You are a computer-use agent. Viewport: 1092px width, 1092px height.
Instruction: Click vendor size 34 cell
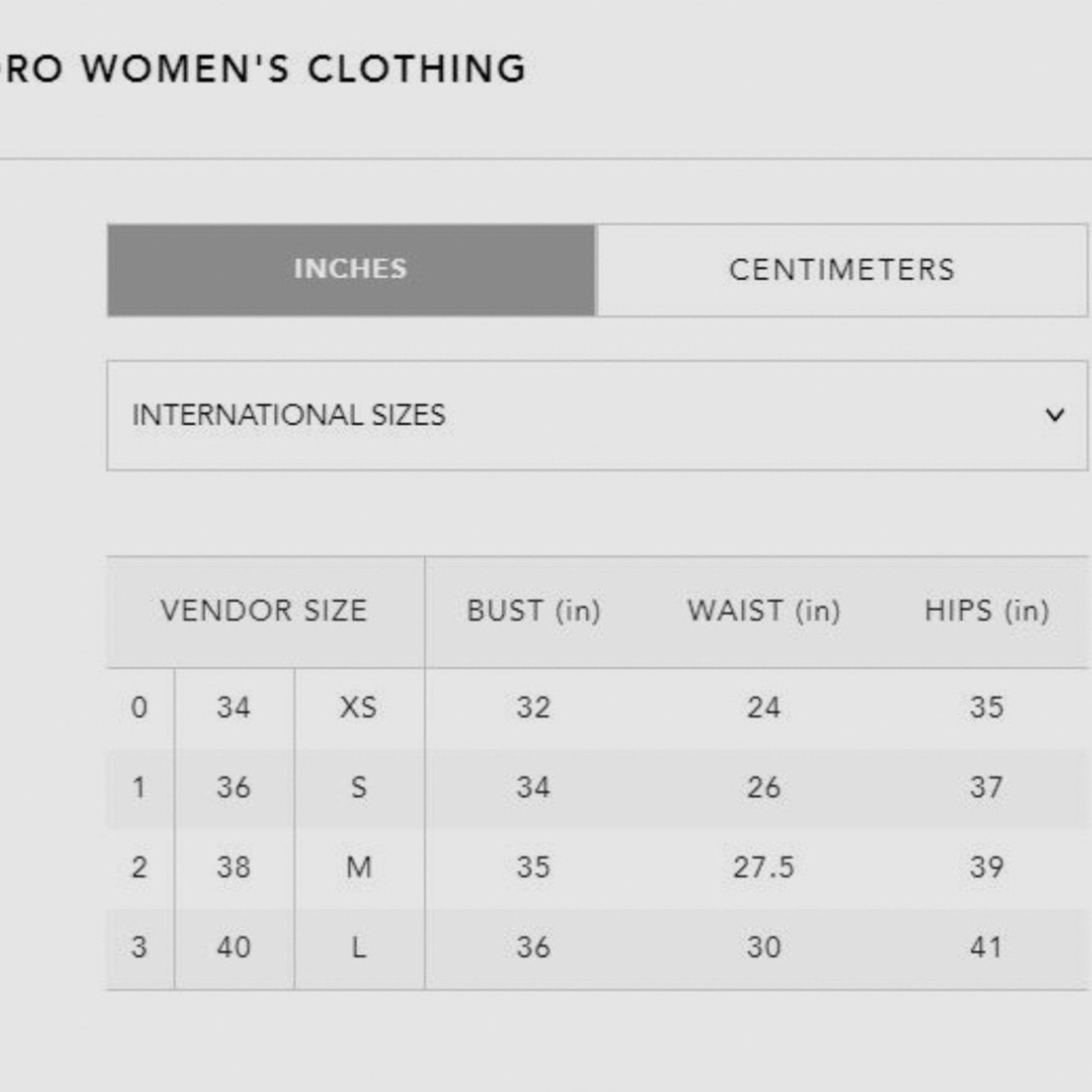[x=234, y=707]
